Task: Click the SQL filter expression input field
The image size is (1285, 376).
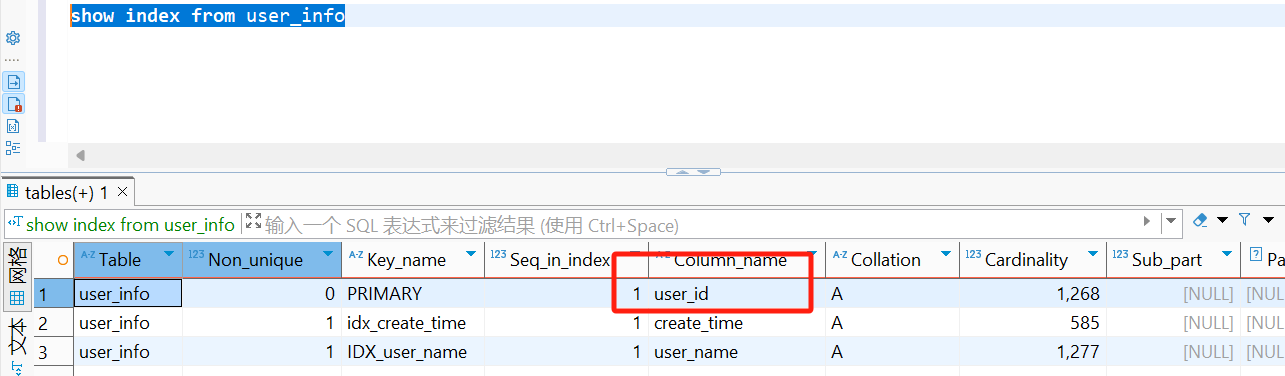Action: tap(700, 225)
